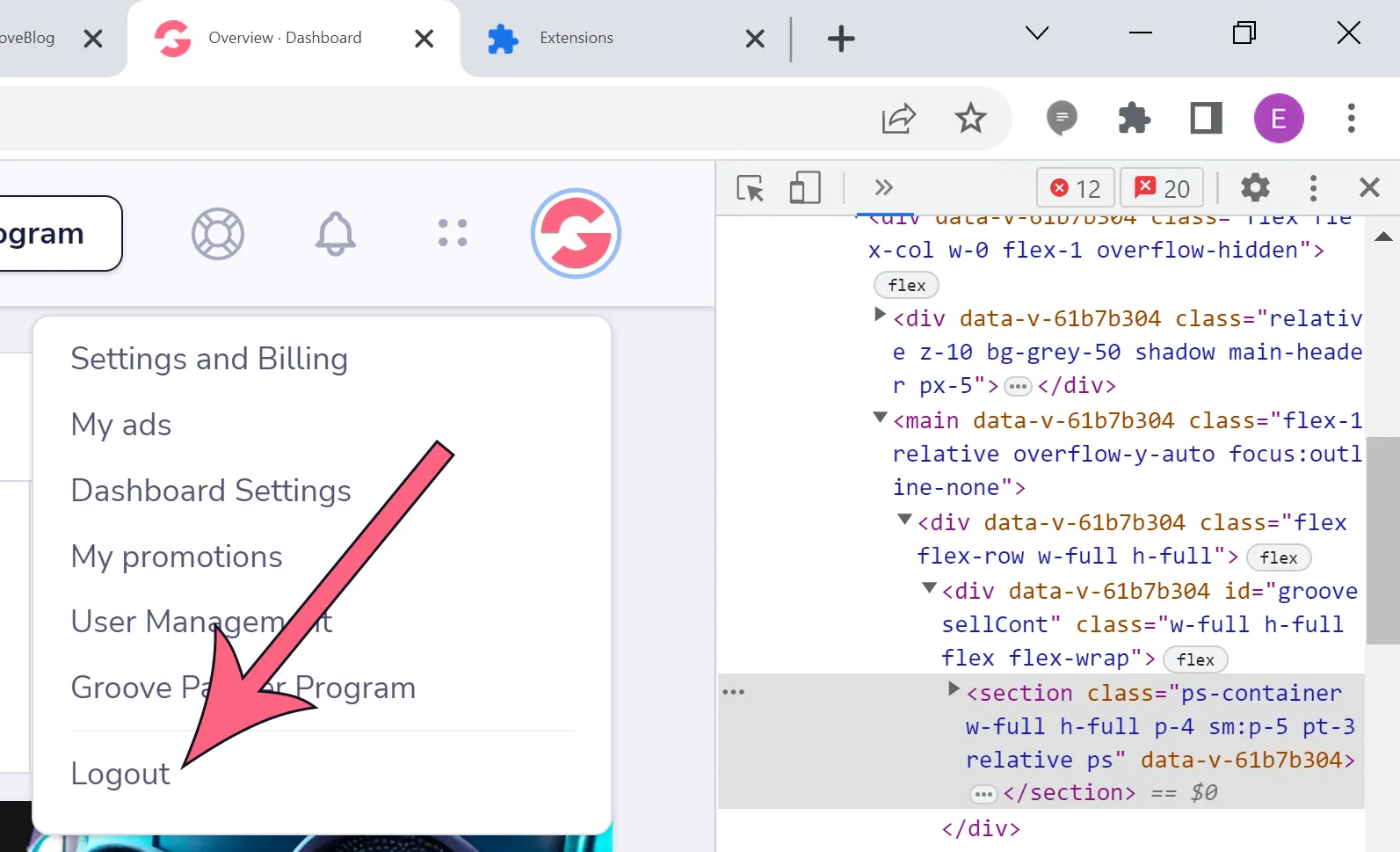The image size is (1400, 852).
Task: Click the button ending in 'ogram'
Action: coord(58,233)
